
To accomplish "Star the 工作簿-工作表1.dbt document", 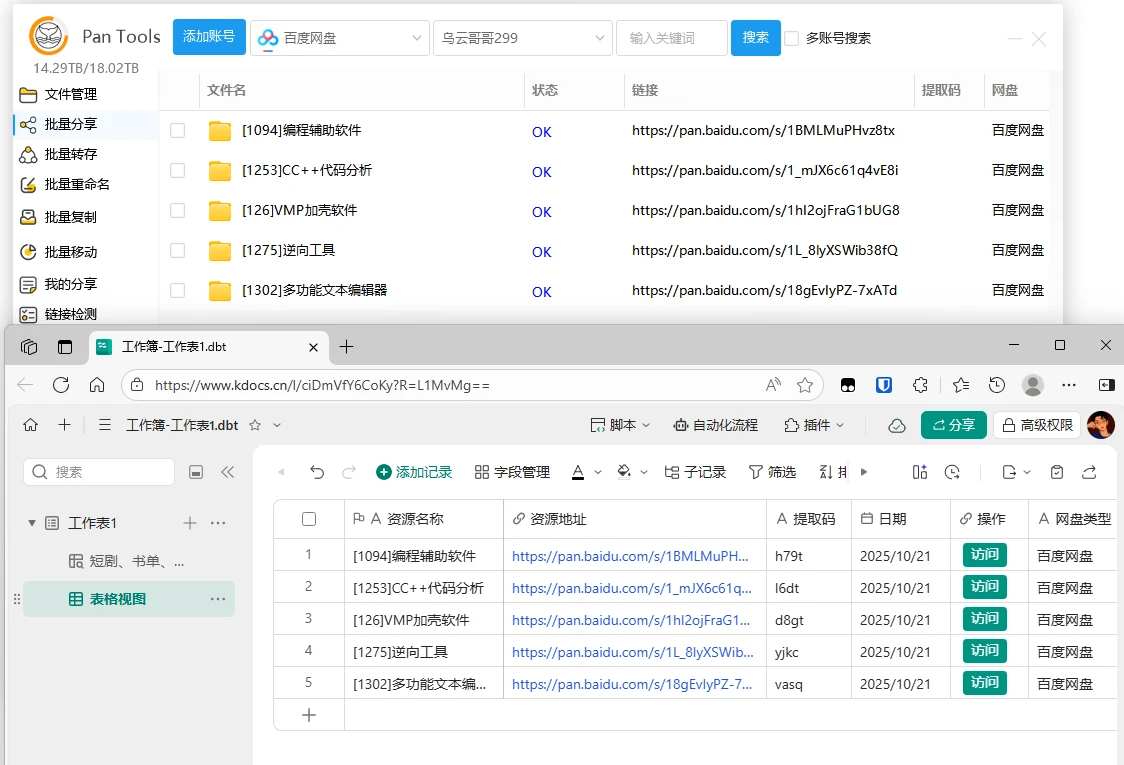I will pyautogui.click(x=255, y=425).
